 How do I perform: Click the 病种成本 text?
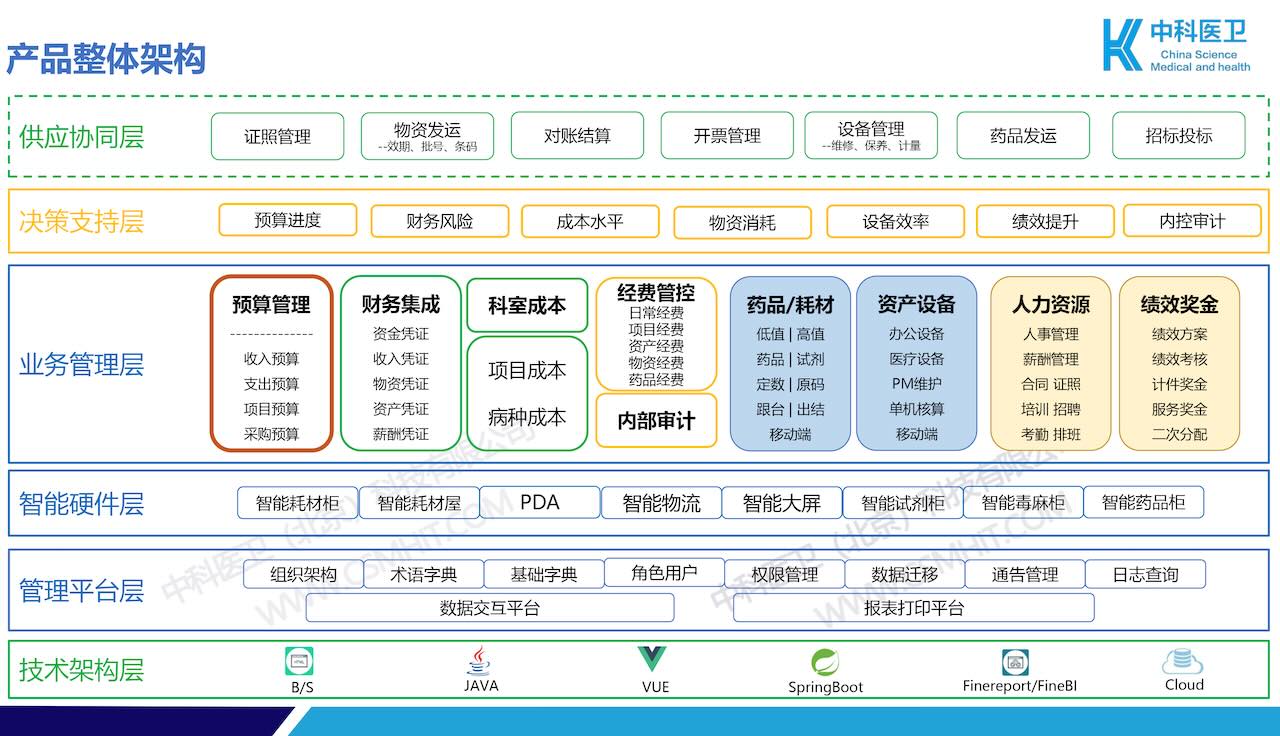pos(527,417)
